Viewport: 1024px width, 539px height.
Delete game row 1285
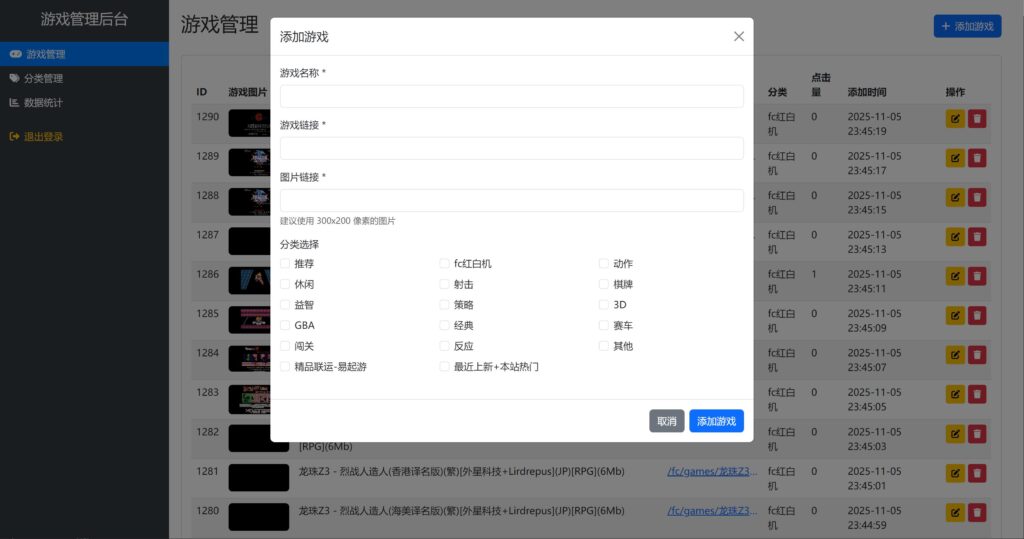tap(977, 316)
